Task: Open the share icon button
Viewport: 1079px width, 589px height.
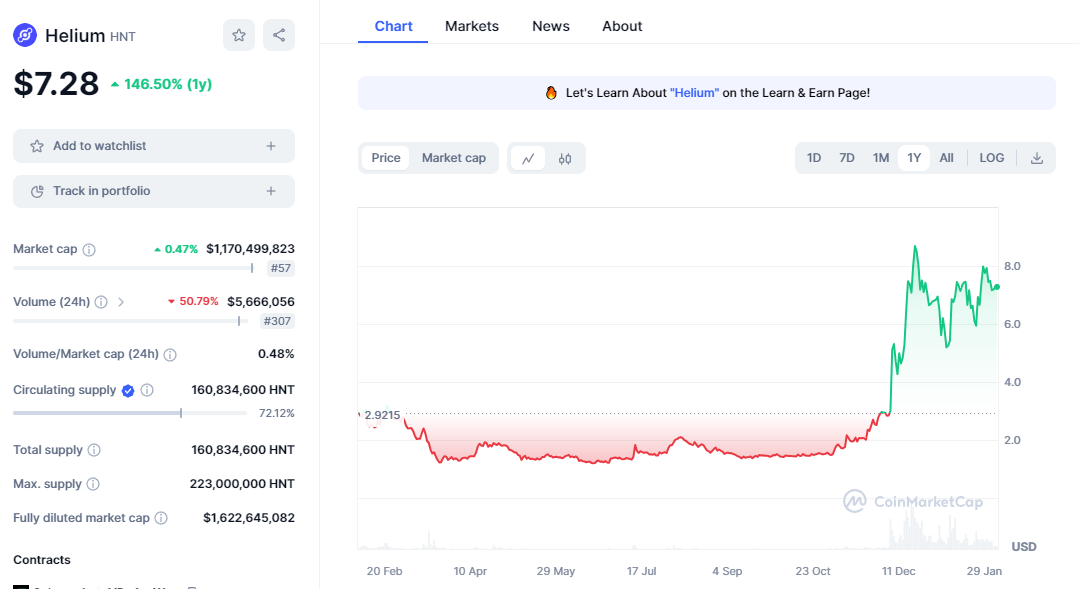Action: point(279,35)
